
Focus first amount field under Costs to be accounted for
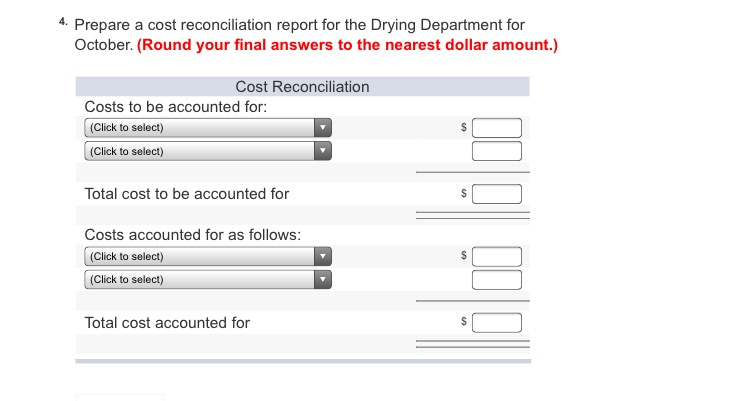[497, 128]
